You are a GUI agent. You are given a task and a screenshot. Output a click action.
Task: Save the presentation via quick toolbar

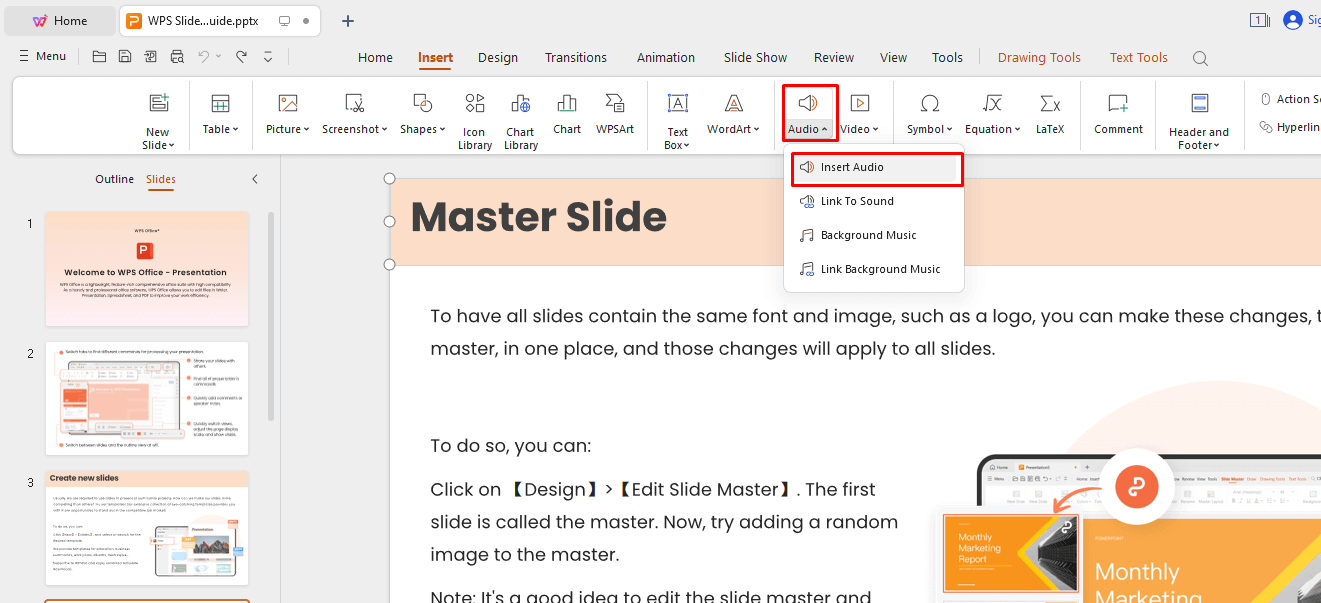coord(124,56)
